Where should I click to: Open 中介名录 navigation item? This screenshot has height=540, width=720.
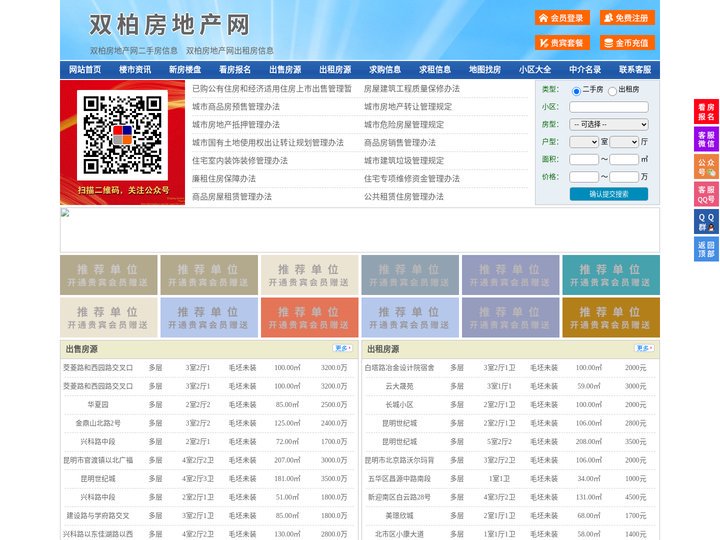pyautogui.click(x=585, y=70)
